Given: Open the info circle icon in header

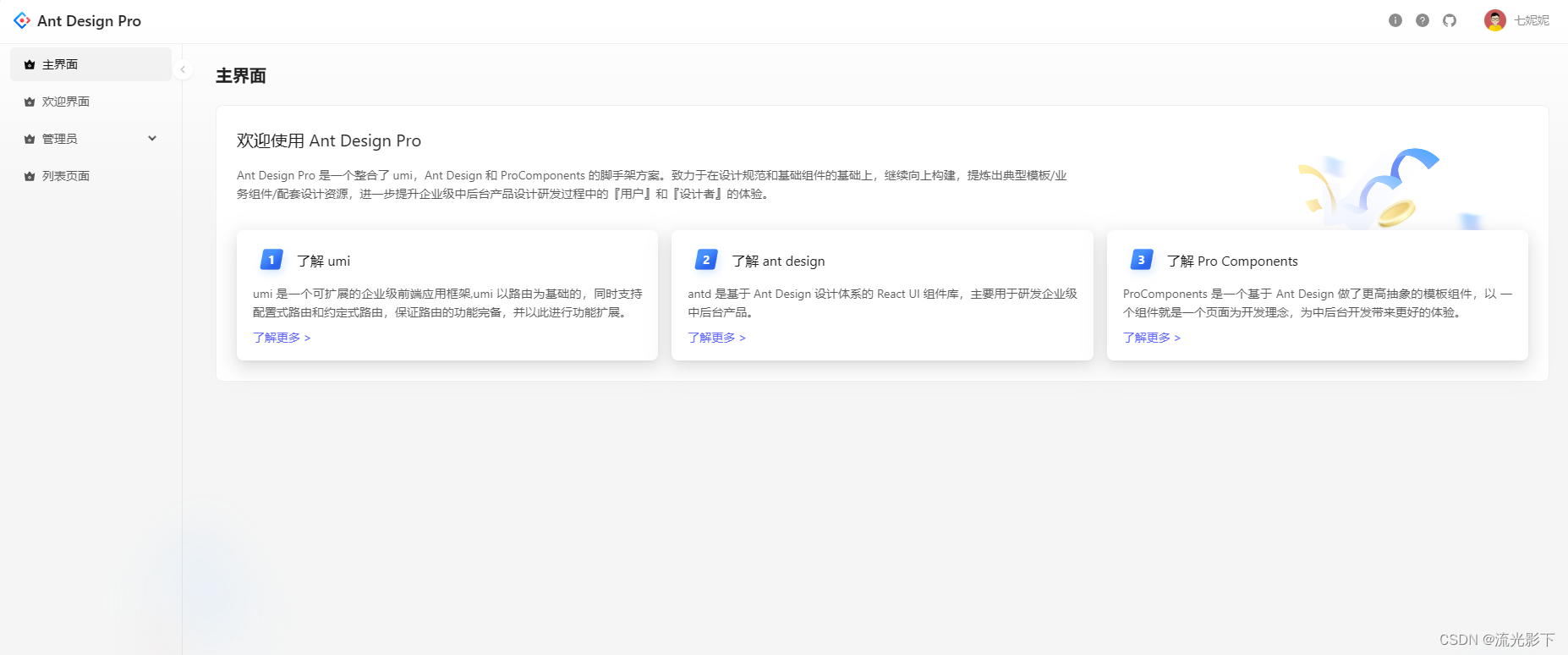Looking at the screenshot, I should click(1395, 20).
